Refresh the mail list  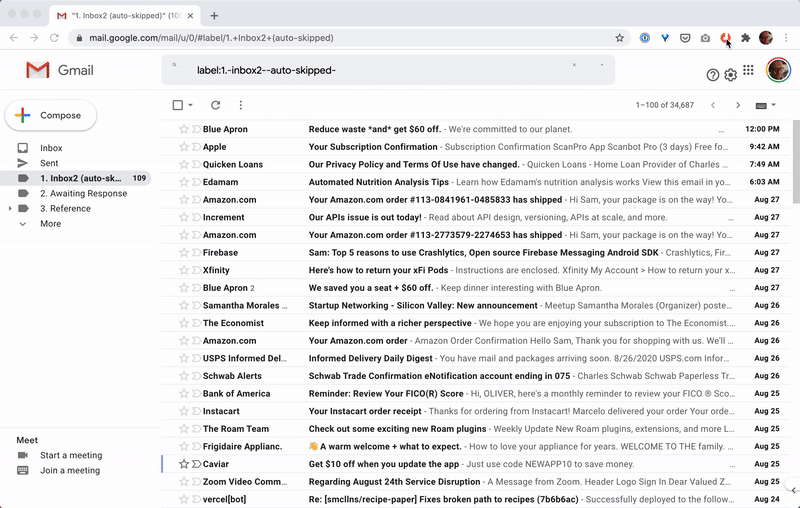(215, 105)
